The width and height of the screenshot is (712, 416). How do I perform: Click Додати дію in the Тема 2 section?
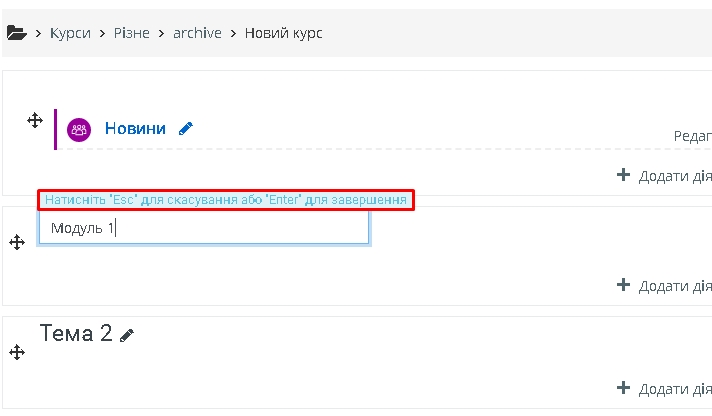click(675, 389)
